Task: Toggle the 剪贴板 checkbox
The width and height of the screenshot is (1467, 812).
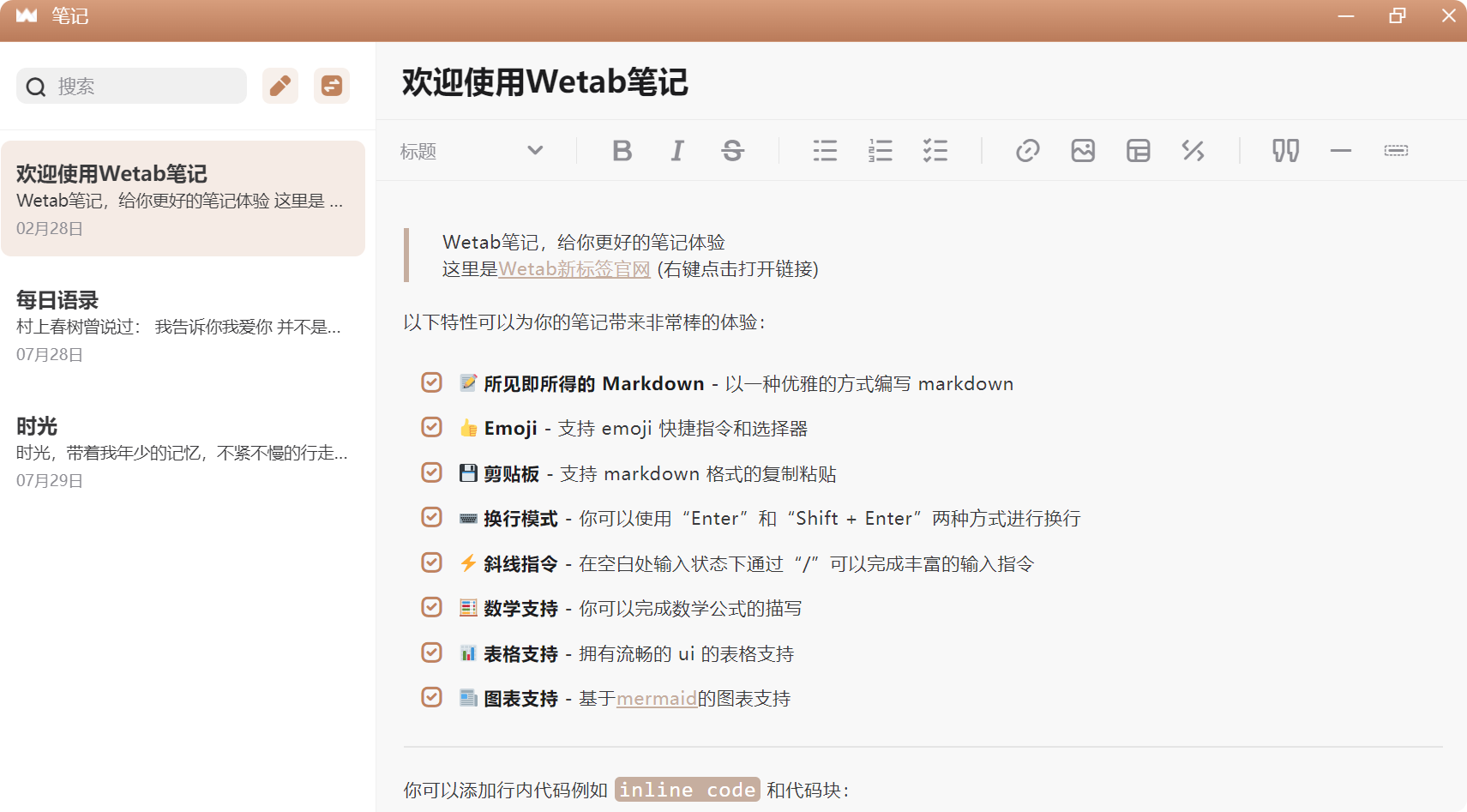Action: [431, 472]
